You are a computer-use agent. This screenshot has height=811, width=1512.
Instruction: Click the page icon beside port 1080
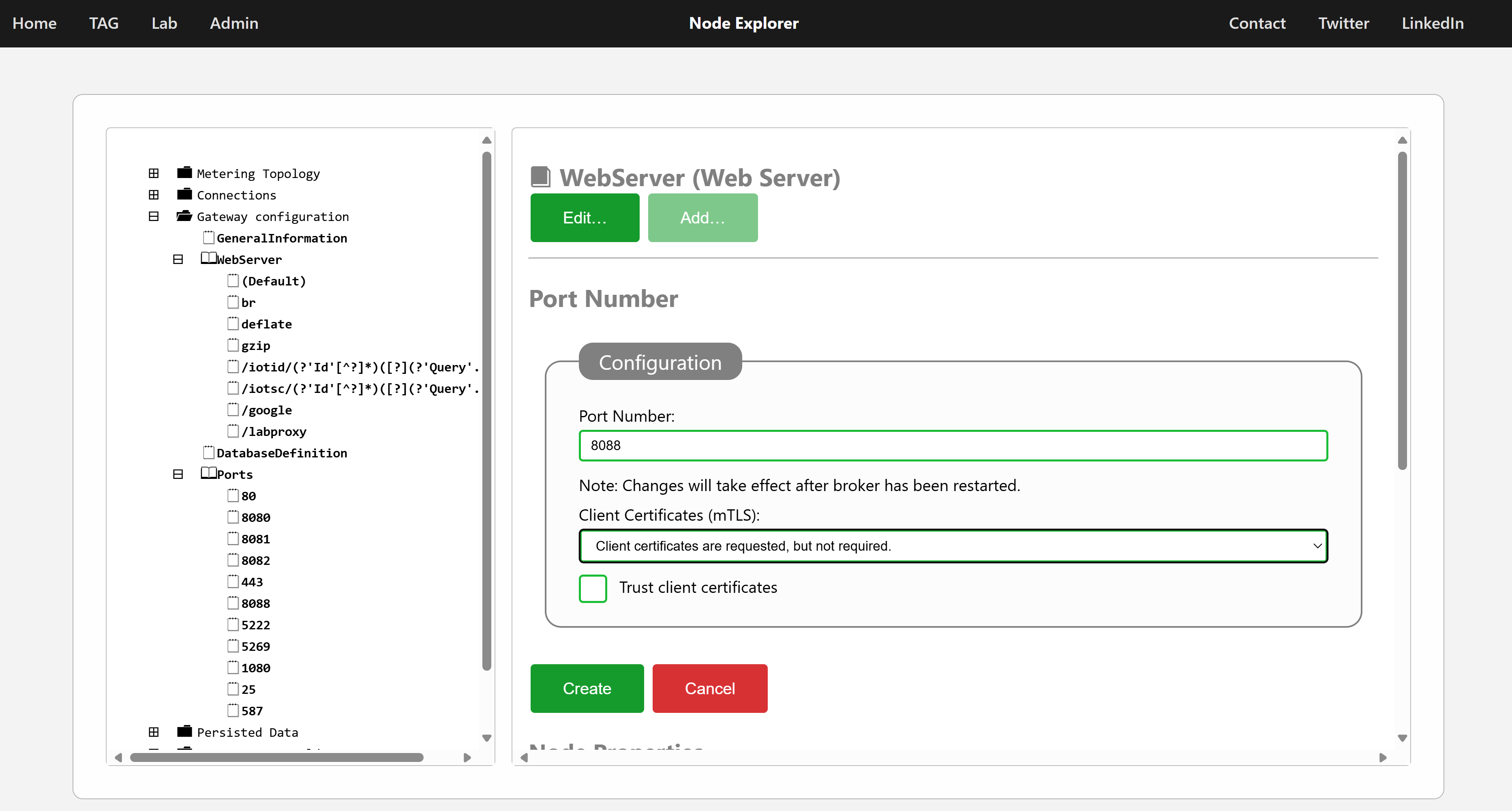(233, 667)
